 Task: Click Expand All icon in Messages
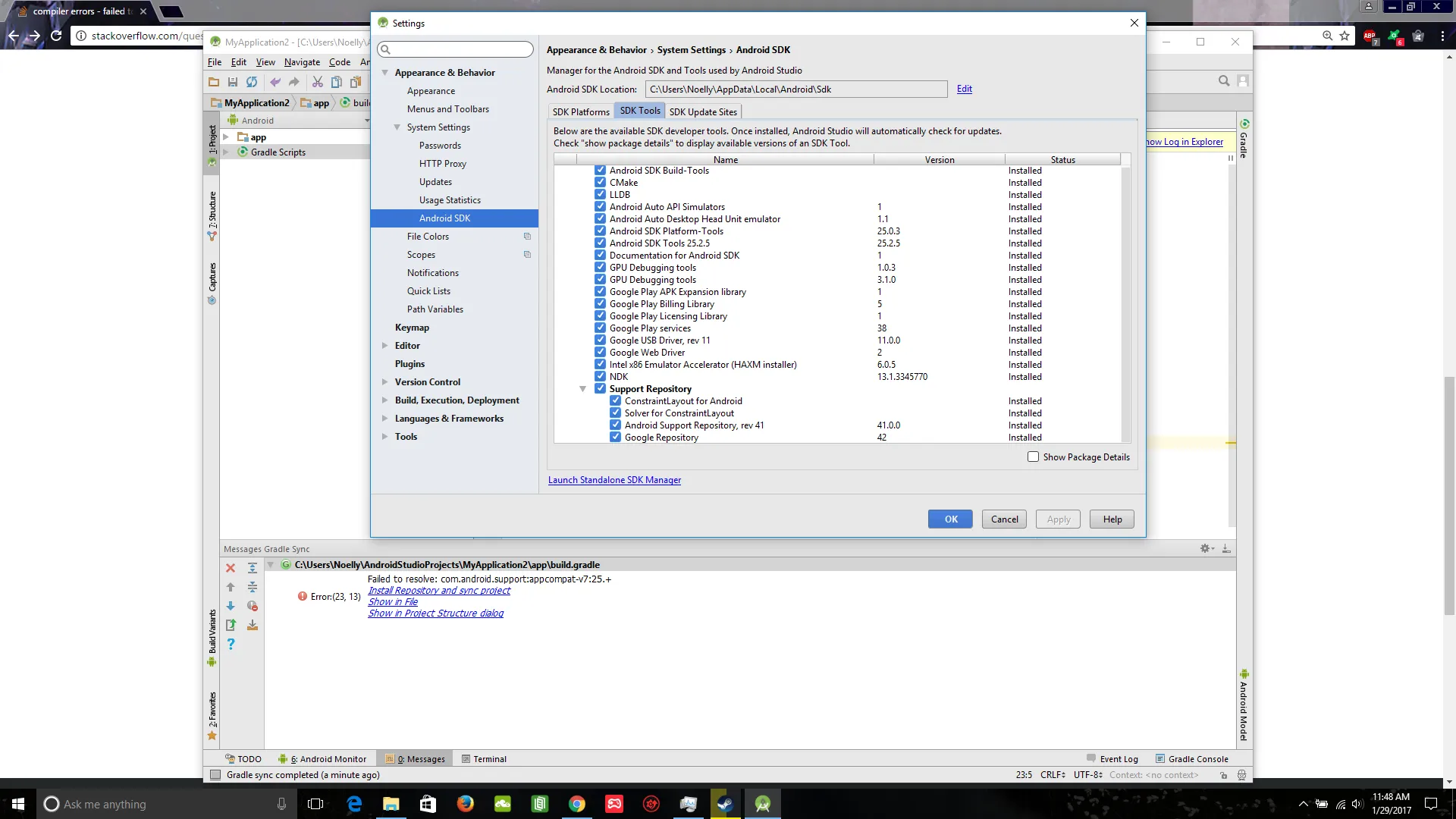[x=253, y=568]
